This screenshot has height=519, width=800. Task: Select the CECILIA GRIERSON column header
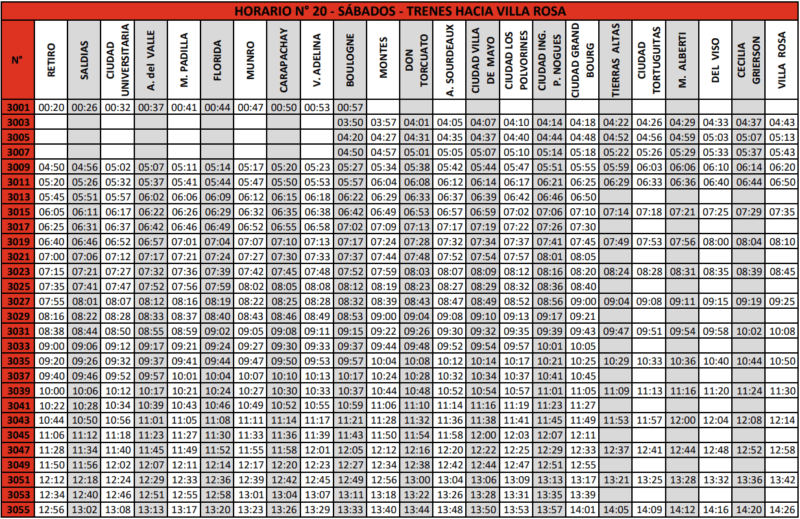pos(749,60)
